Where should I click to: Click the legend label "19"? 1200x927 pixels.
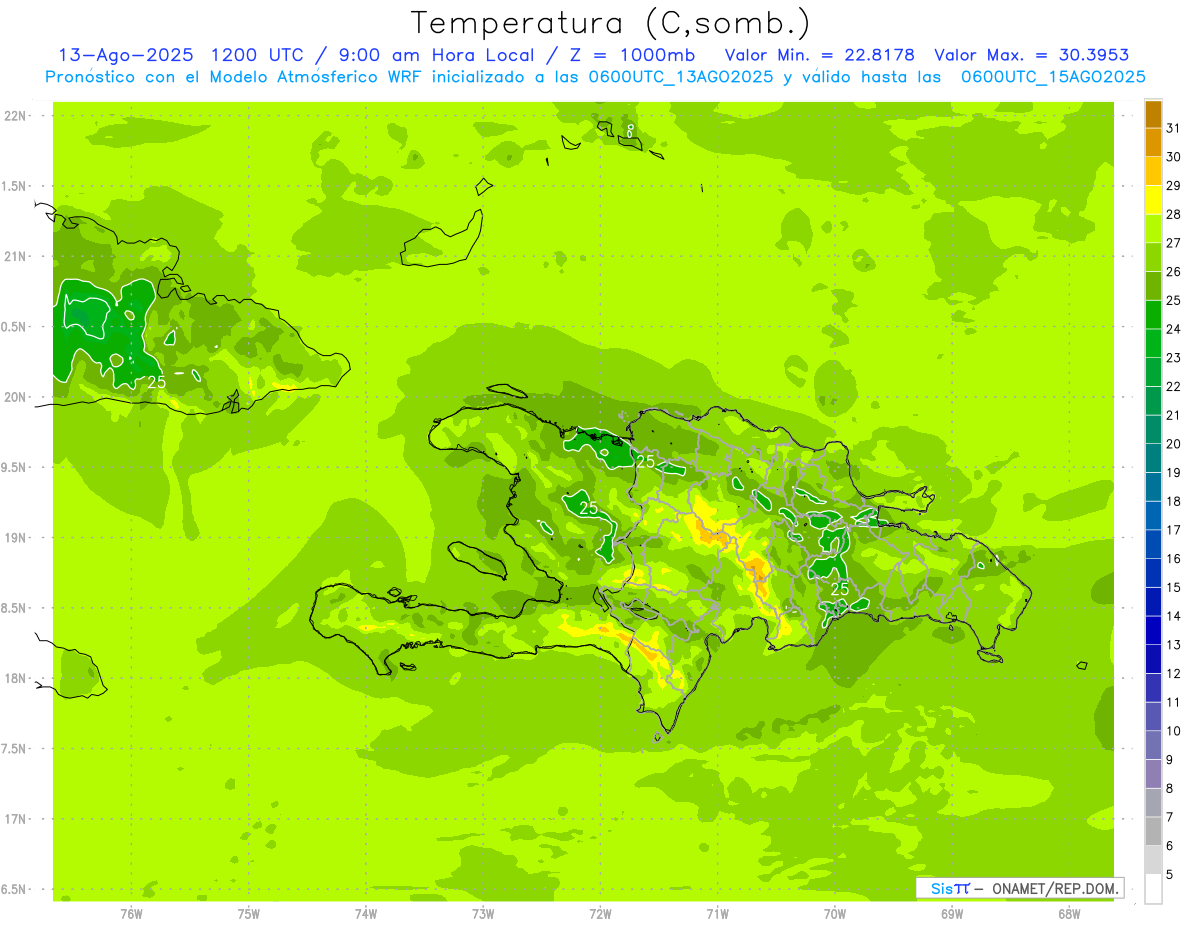click(1174, 473)
